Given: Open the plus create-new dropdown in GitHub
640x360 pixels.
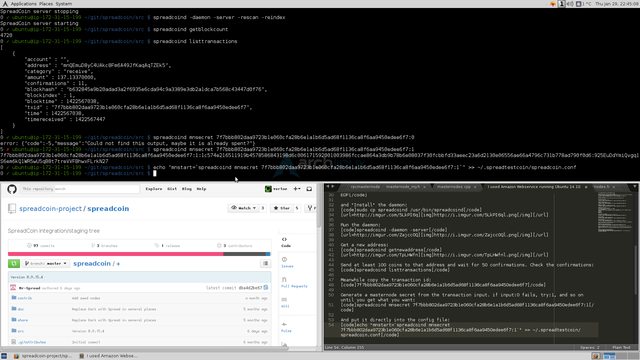Looking at the screenshot, I should pos(297,189).
